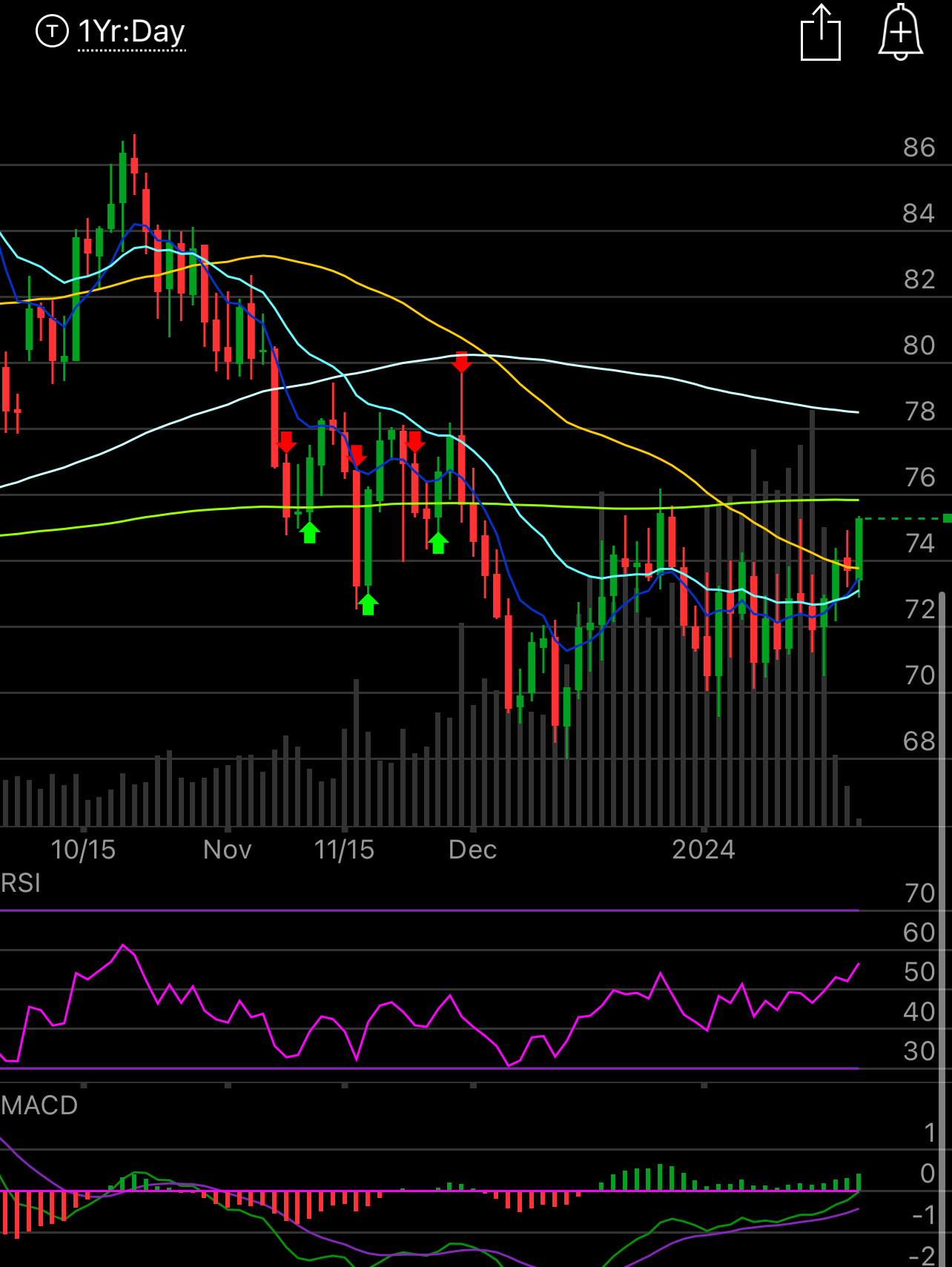Tap the tallest volume bar in January

click(813, 618)
